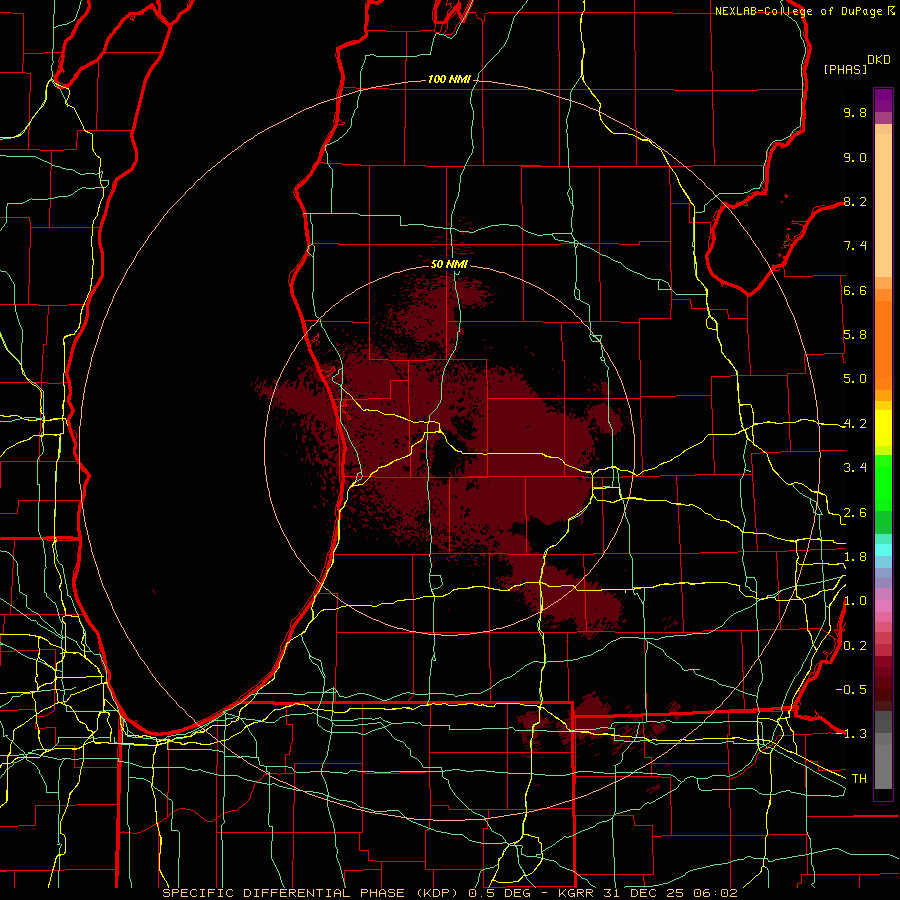The width and height of the screenshot is (900, 900).
Task: Choose the pink color bar segment
Action: [883, 606]
